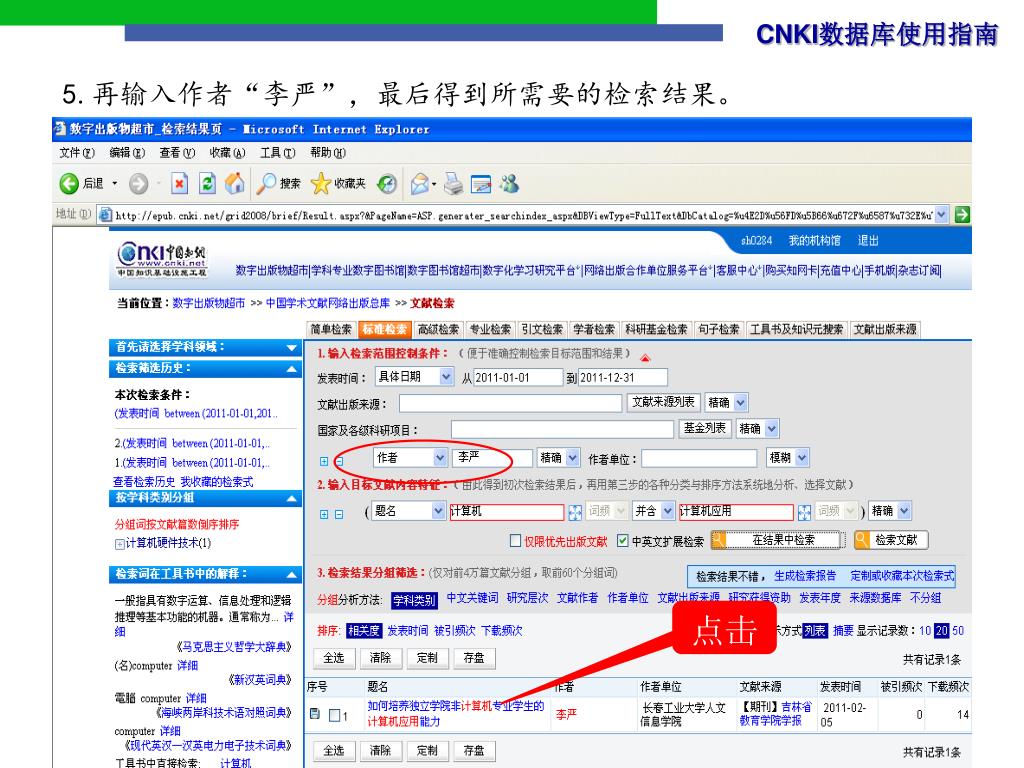Viewport: 1024px width, 768px height.
Task: Click the 检索文献 button
Action: [891, 540]
